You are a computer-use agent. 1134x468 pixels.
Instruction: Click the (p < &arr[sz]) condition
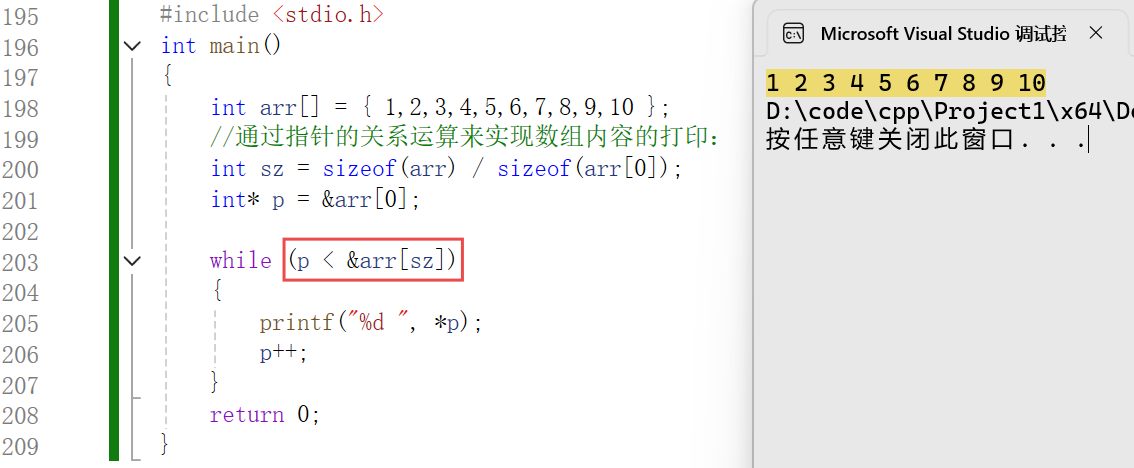coord(372,260)
